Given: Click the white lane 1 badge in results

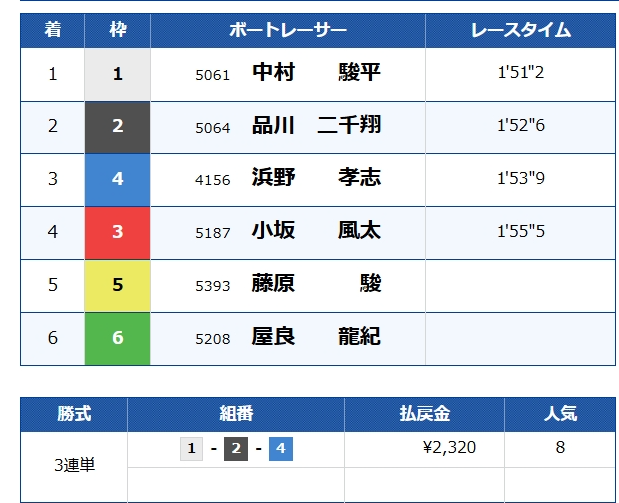Looking at the screenshot, I should click(x=117, y=74).
